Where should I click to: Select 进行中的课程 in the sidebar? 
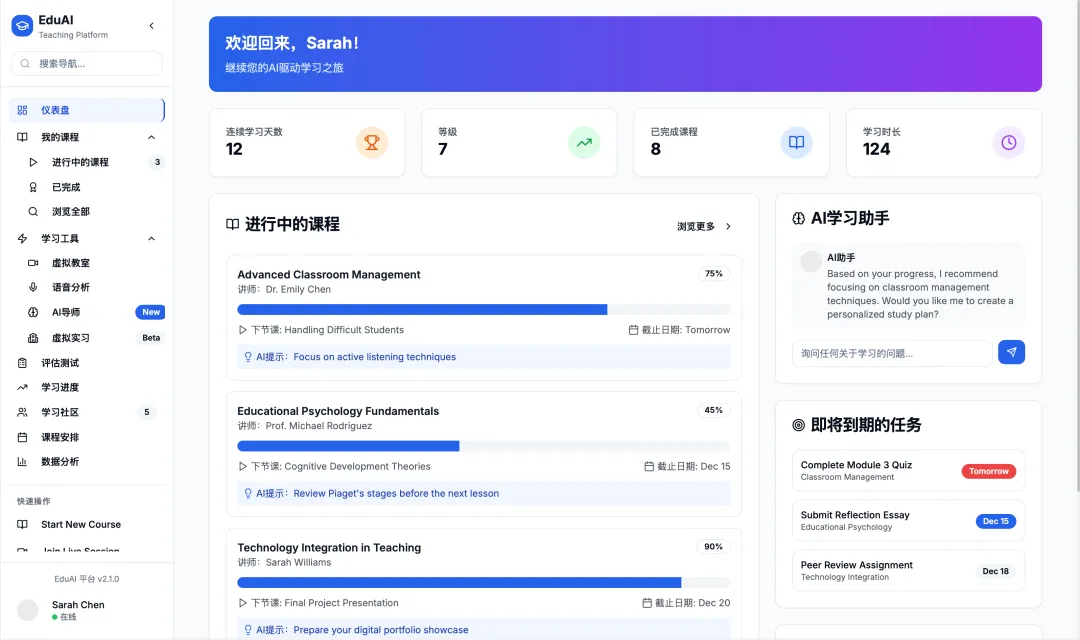pyautogui.click(x=80, y=162)
